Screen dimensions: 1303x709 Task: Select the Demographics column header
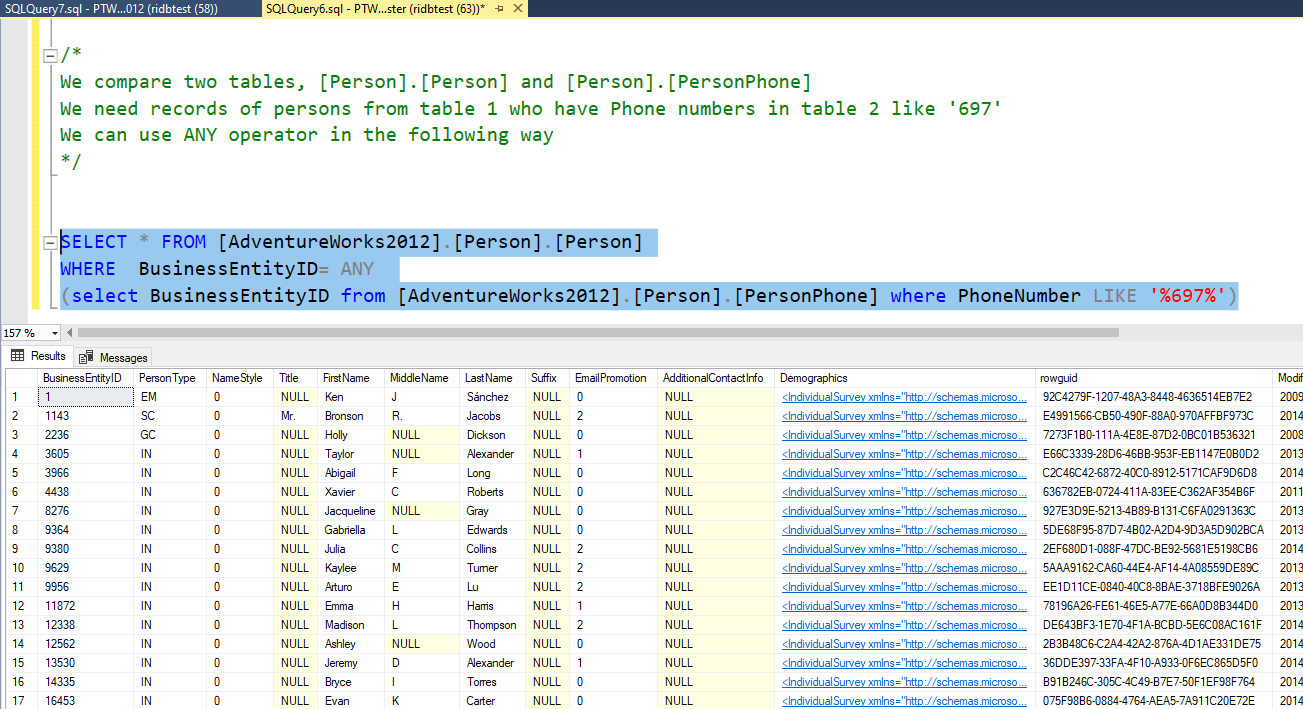click(x=905, y=378)
